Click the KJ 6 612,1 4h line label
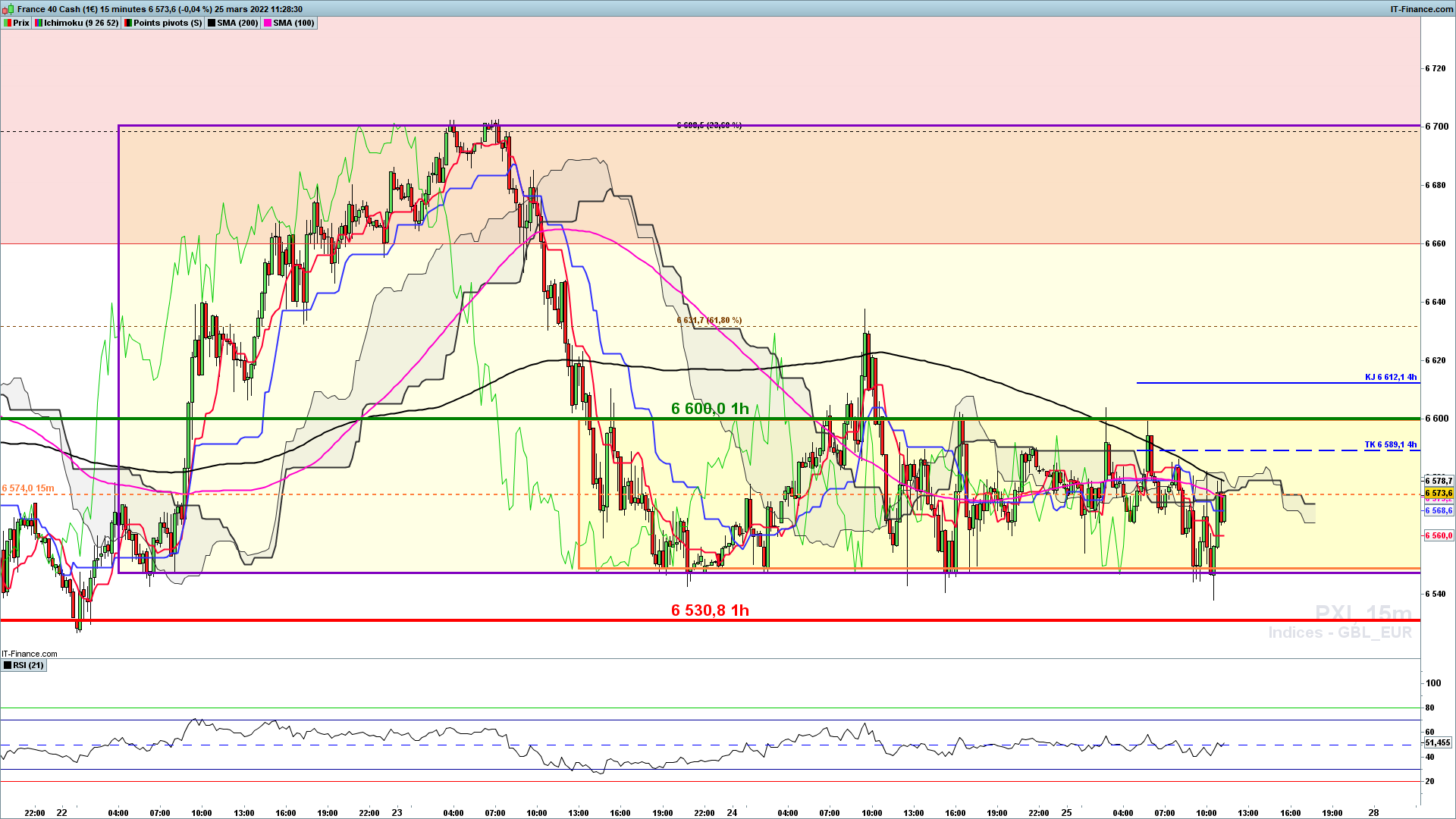Image resolution: width=1456 pixels, height=819 pixels. [x=1391, y=377]
